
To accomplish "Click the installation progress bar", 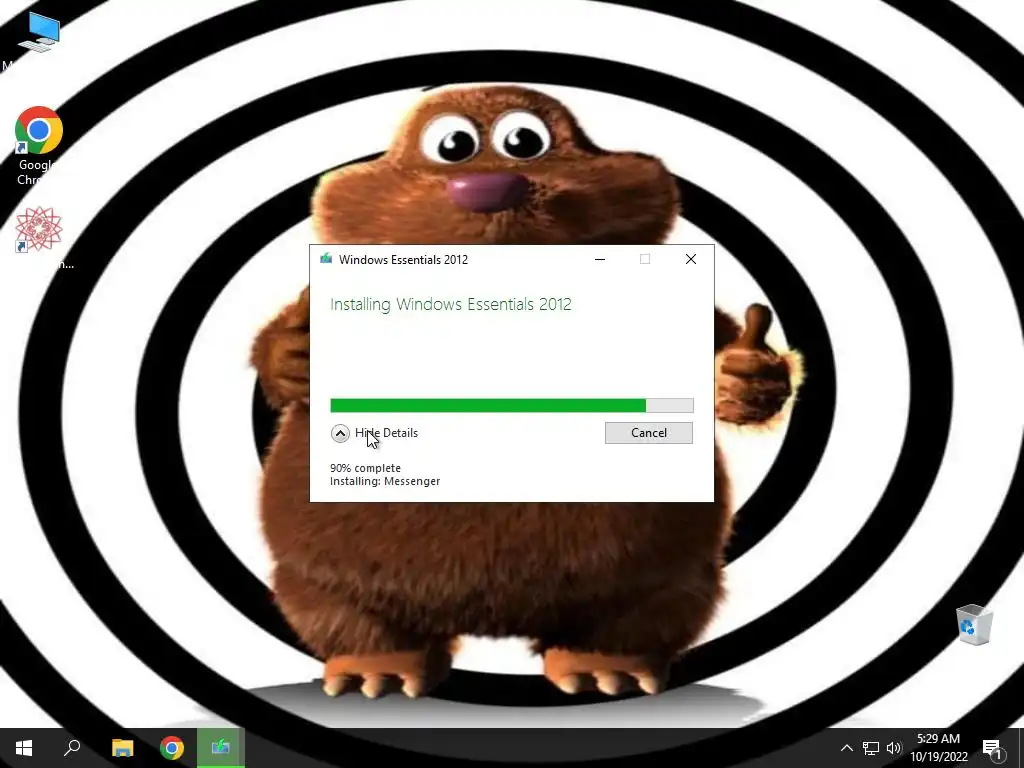I will [512, 406].
